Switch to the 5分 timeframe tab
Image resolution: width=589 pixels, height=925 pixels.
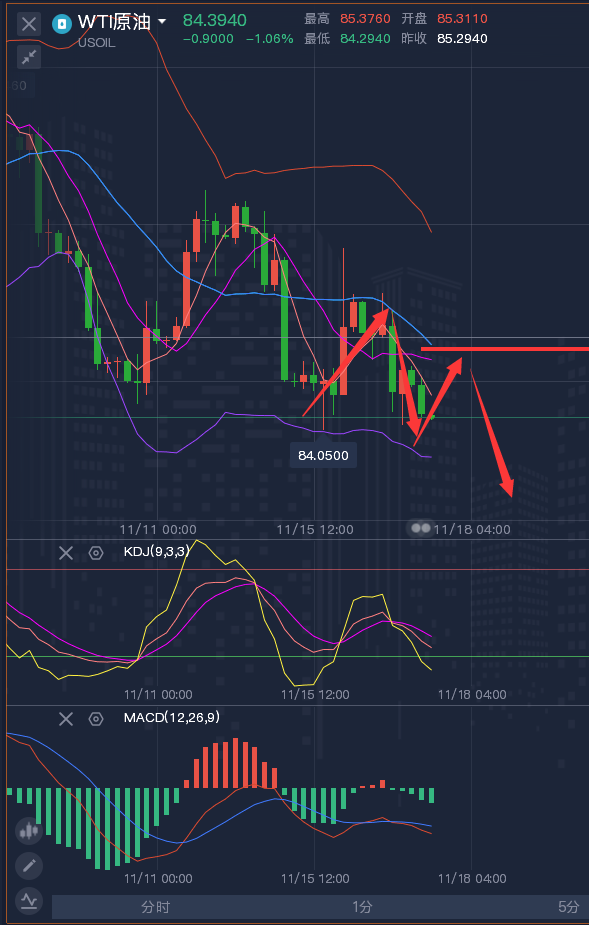pyautogui.click(x=568, y=906)
